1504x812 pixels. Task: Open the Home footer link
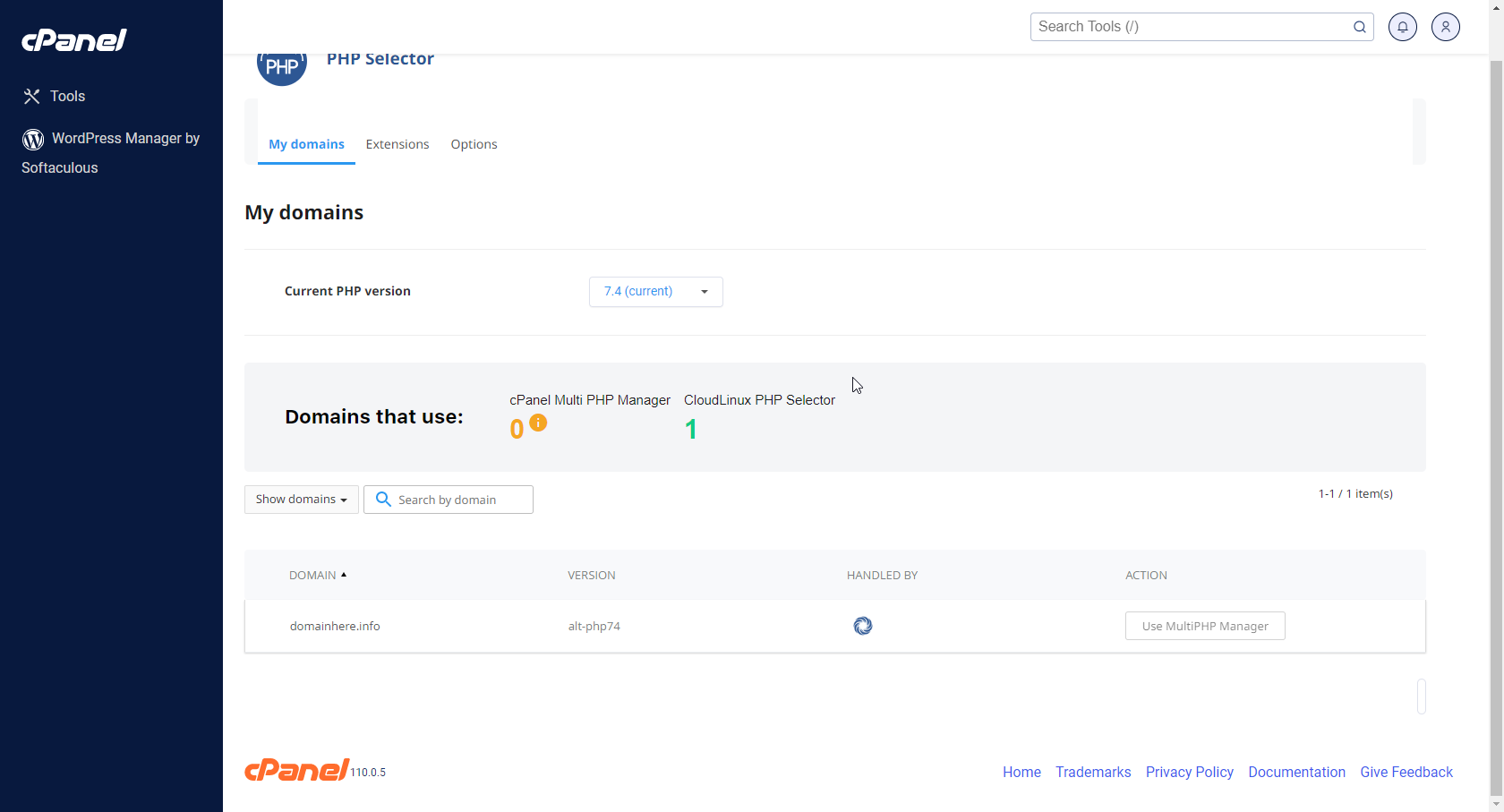click(1021, 772)
